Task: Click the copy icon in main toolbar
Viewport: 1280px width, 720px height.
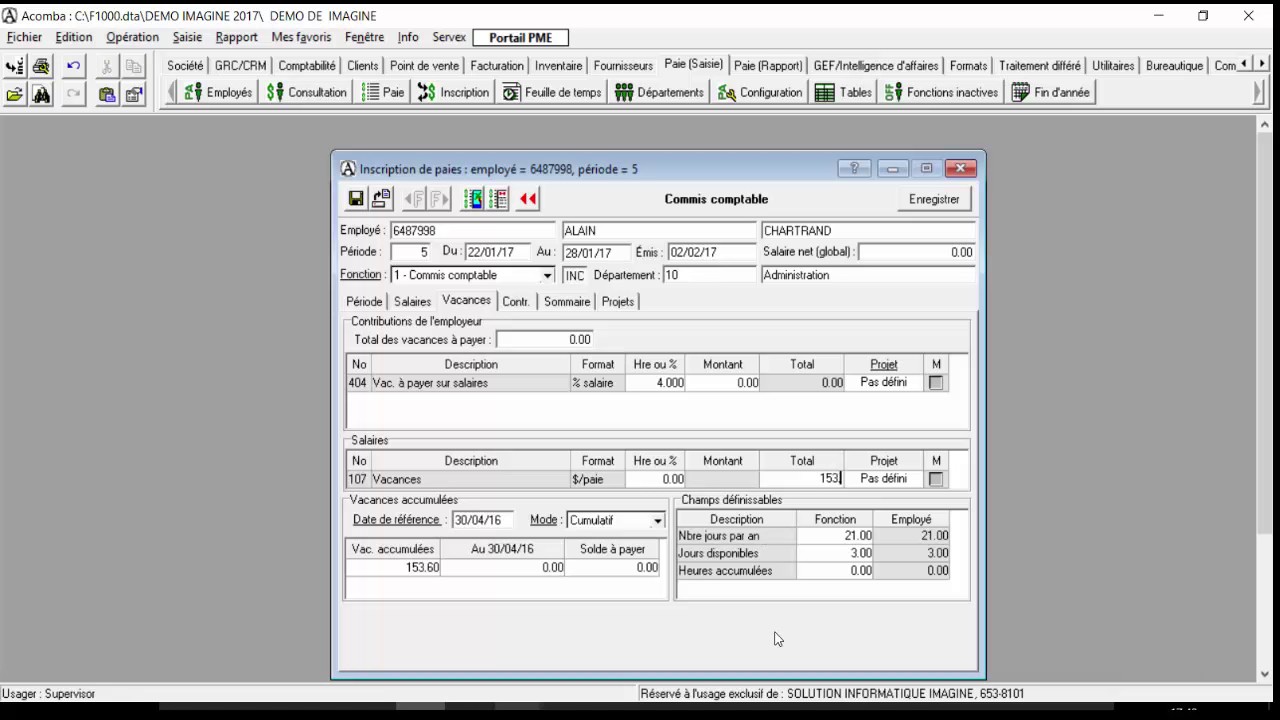Action: 133,66
